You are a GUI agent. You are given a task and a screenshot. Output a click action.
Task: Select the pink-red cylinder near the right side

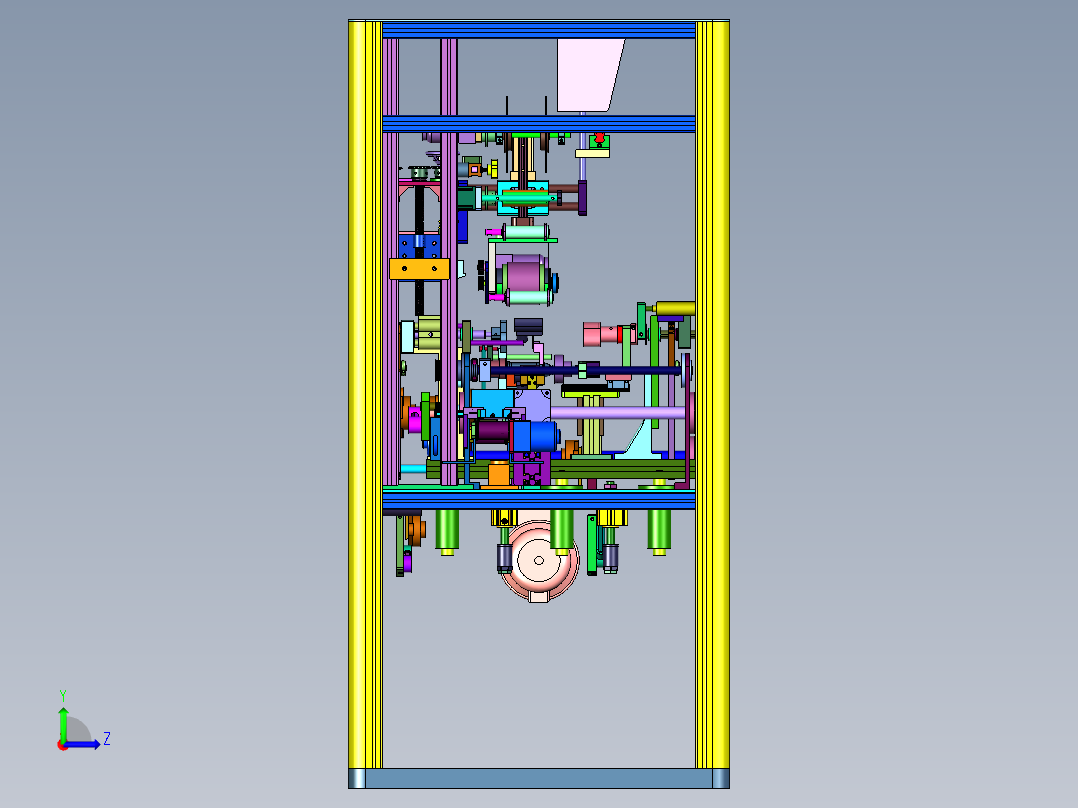point(602,335)
